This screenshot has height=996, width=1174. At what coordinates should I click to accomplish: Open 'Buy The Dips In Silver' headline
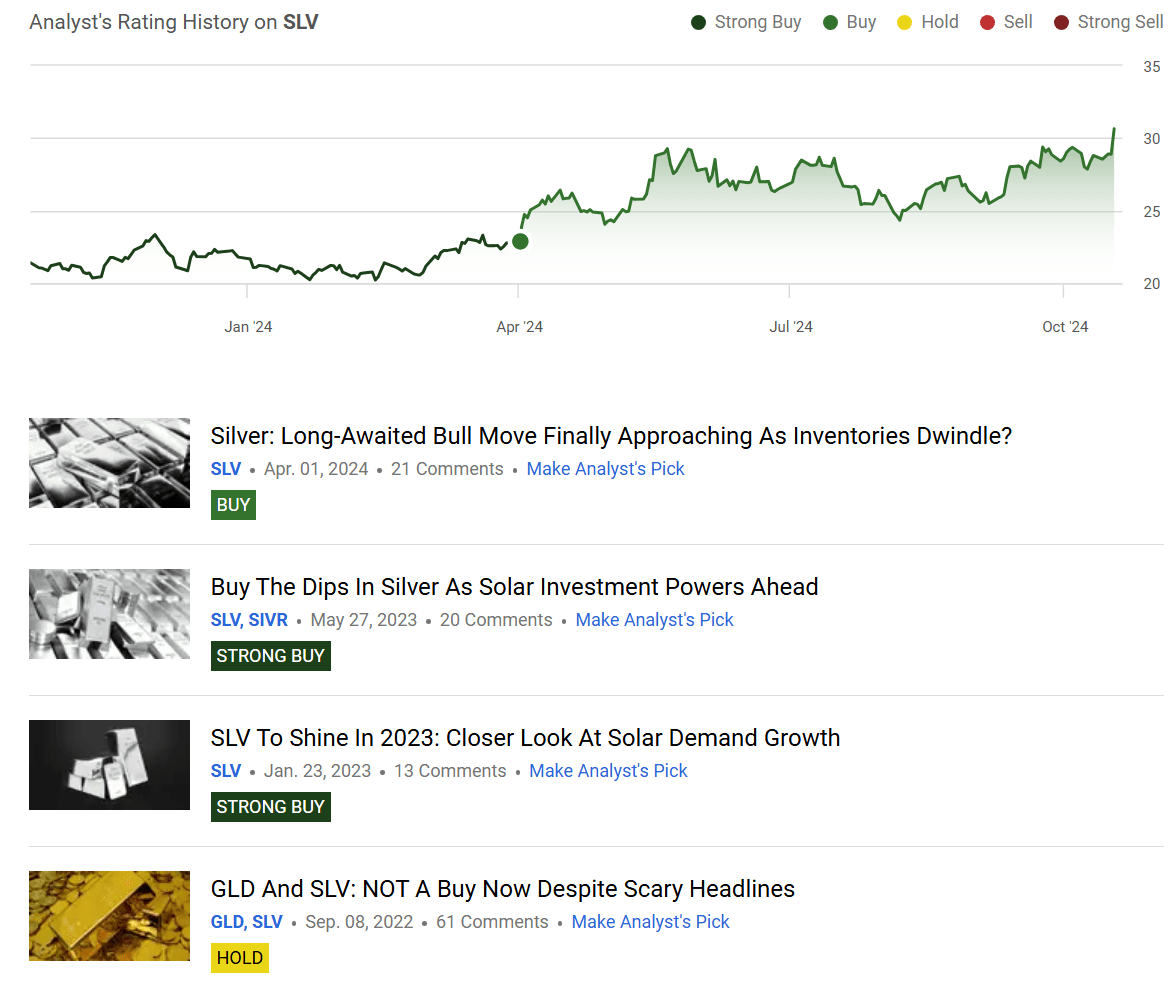tap(514, 587)
